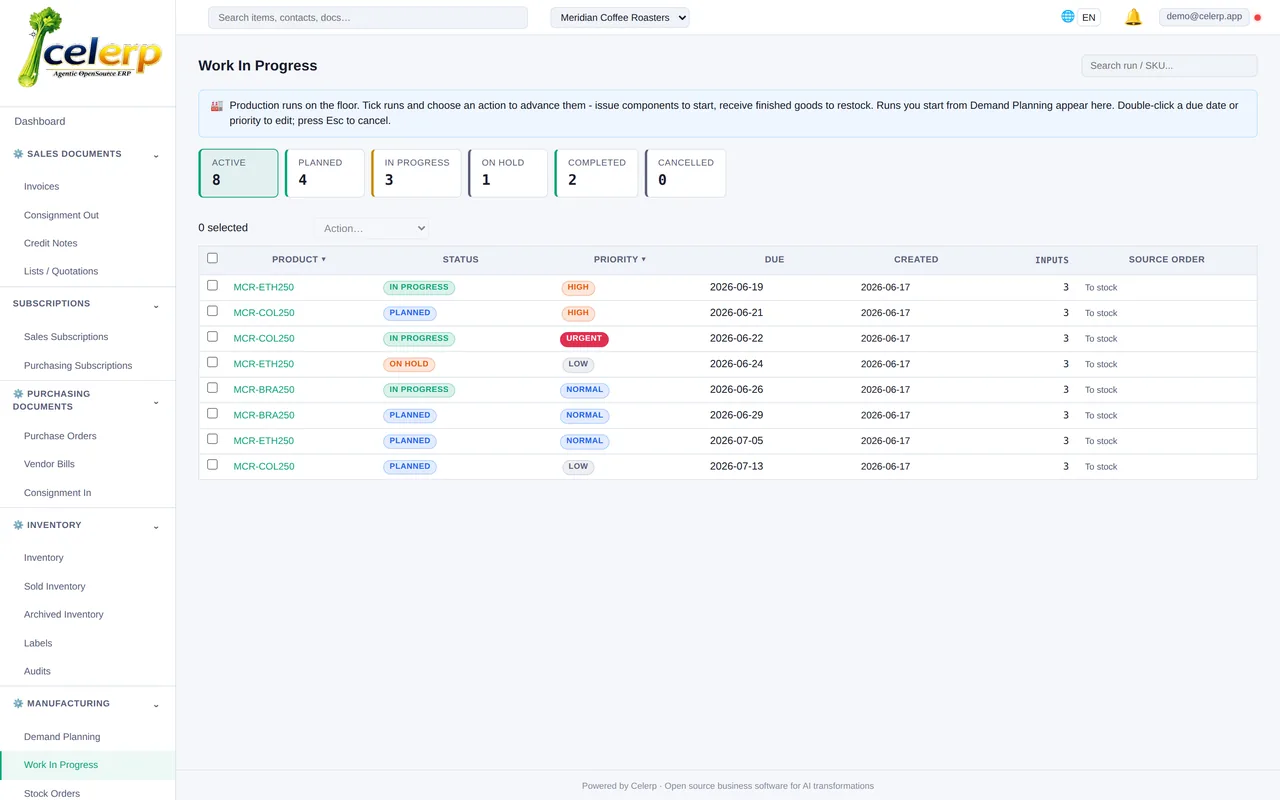This screenshot has width=1280, height=800.
Task: Filter by the In Progress status card
Action: click(x=416, y=173)
